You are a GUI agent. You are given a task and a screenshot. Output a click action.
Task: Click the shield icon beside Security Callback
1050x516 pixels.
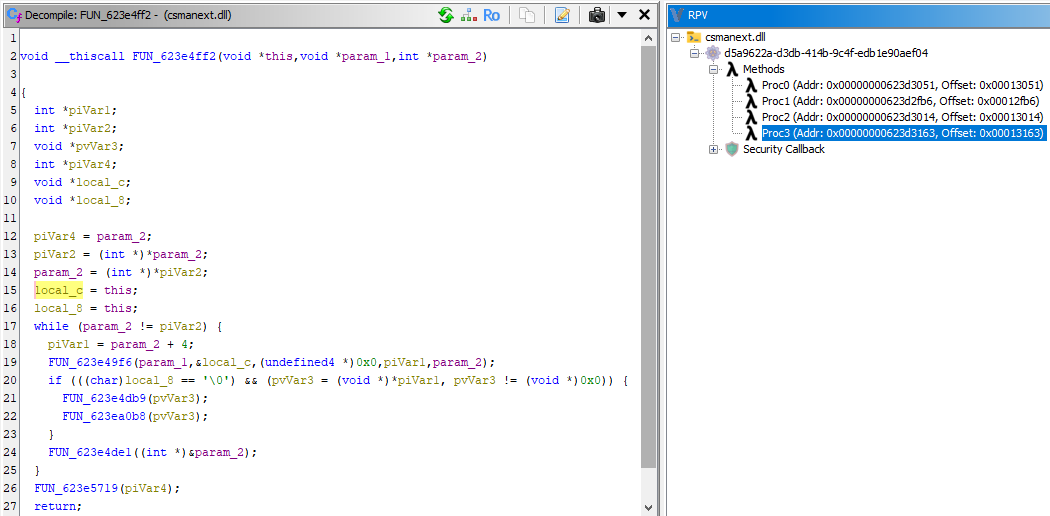coord(732,149)
